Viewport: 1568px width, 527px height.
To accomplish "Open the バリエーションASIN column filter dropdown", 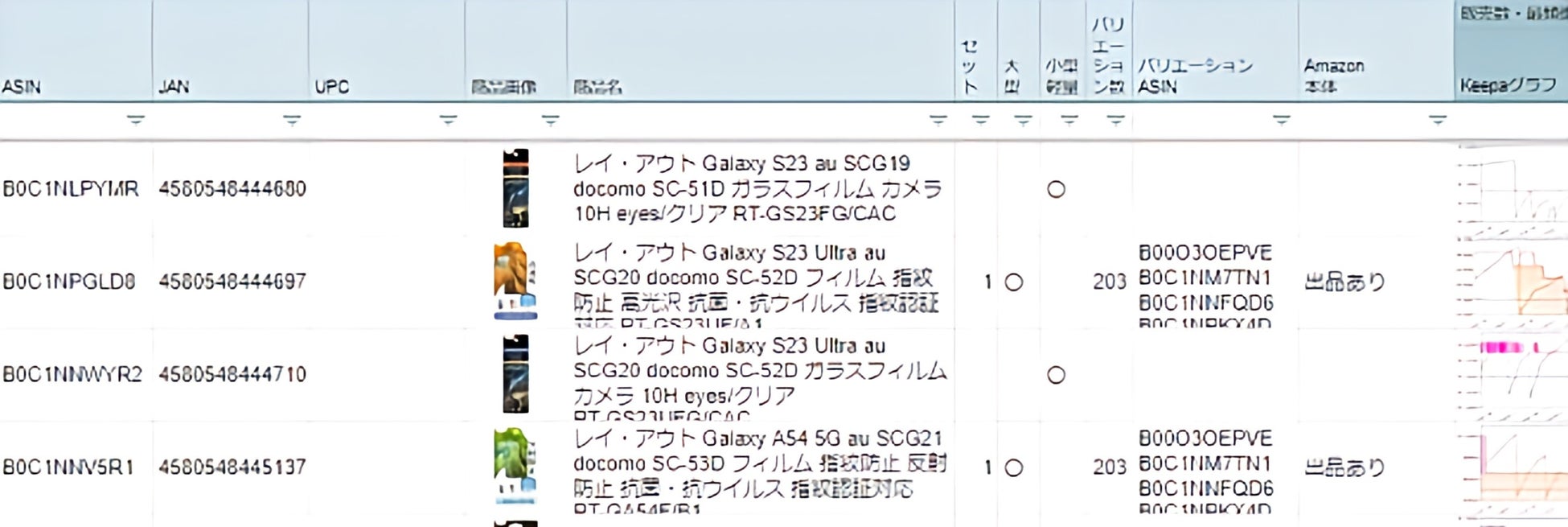I will (1282, 121).
